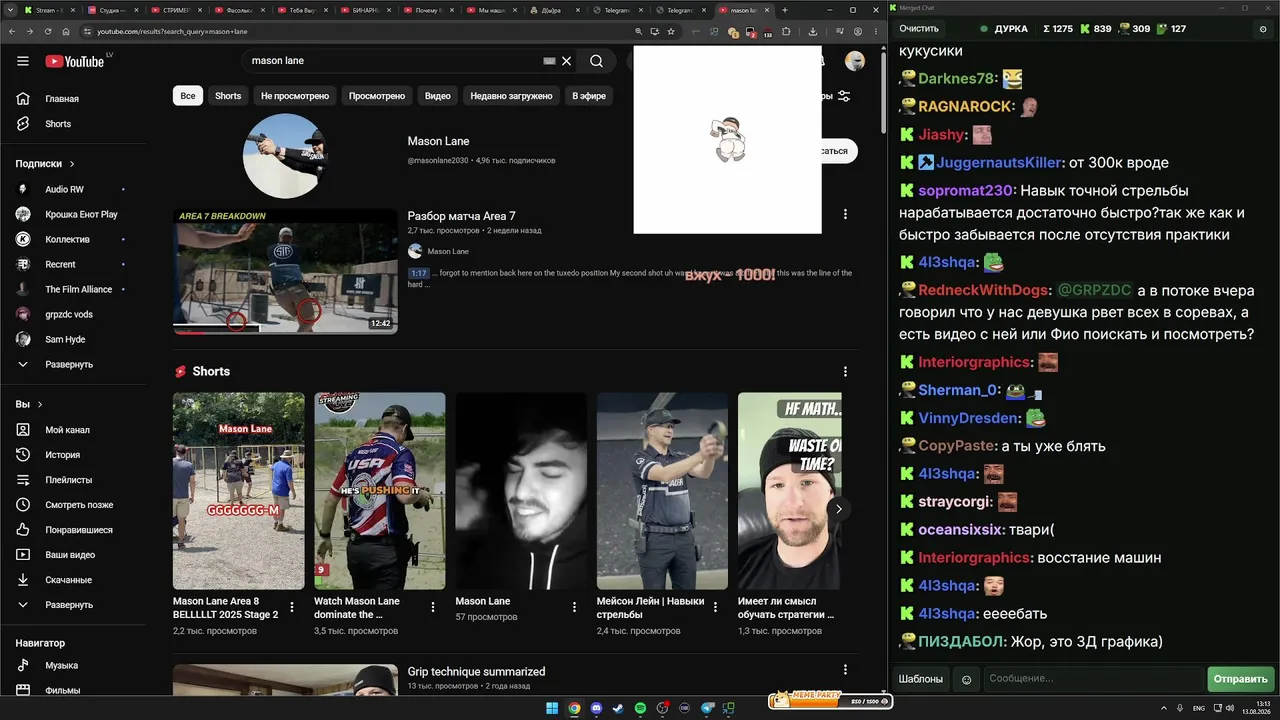Open the on-screen keyboard in search box

549,61
